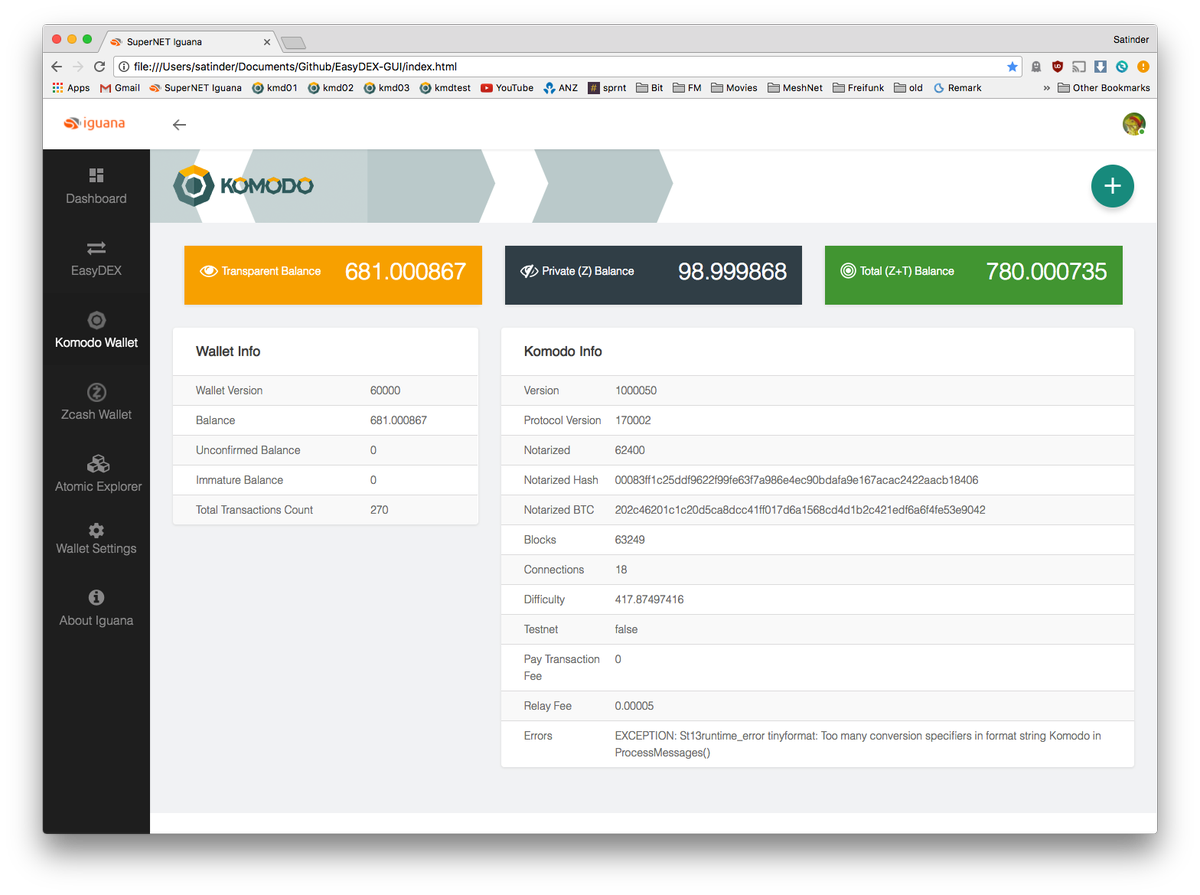Close the SuperNET Iguana tab
This screenshot has height=895, width=1200.
267,42
